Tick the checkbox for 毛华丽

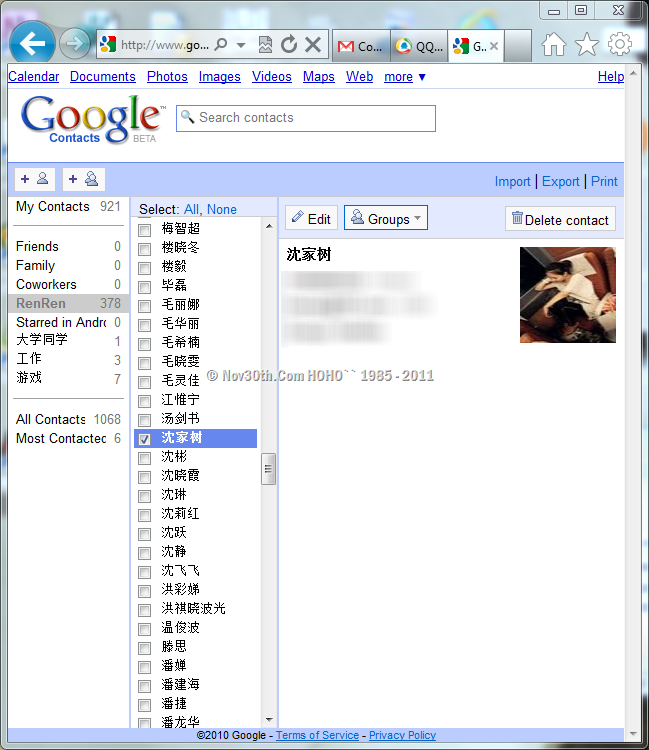click(x=144, y=325)
